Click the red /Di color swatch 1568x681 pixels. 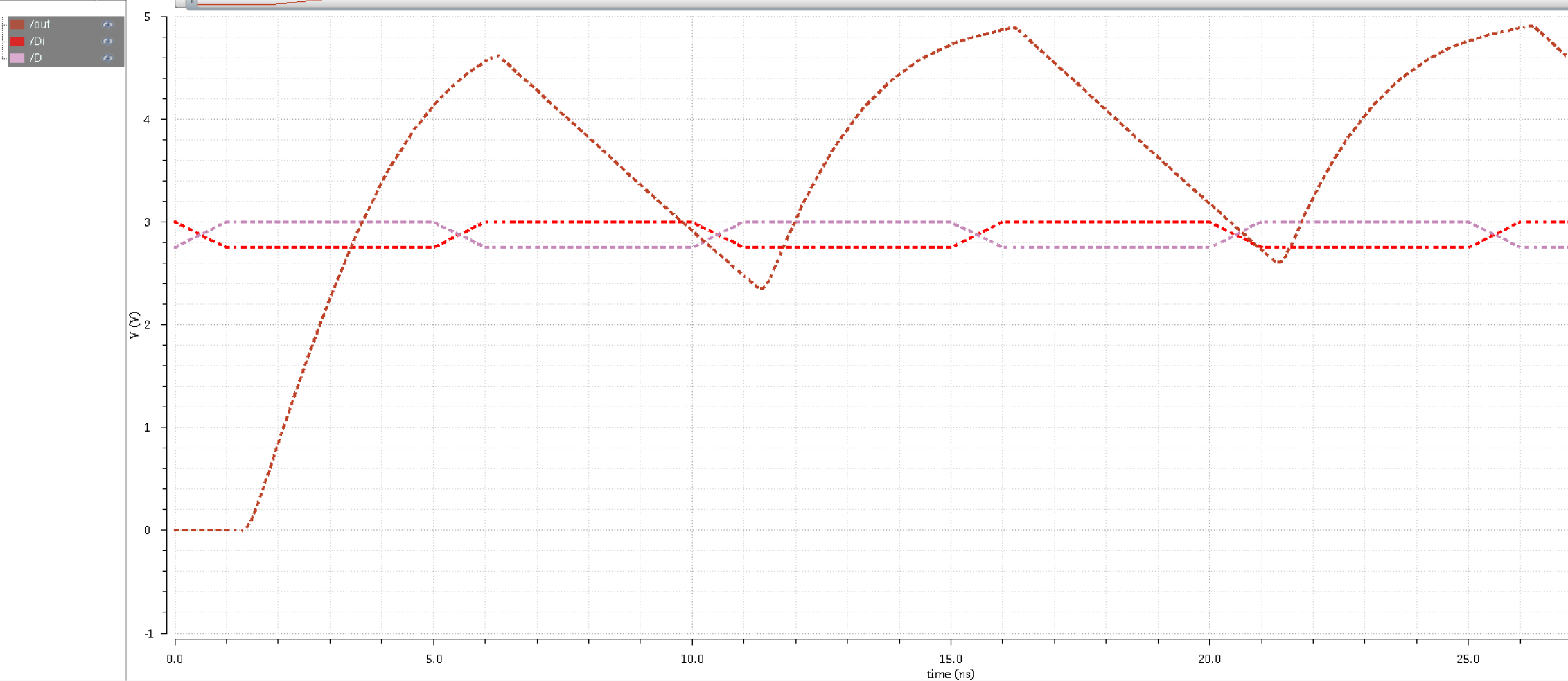coord(17,41)
